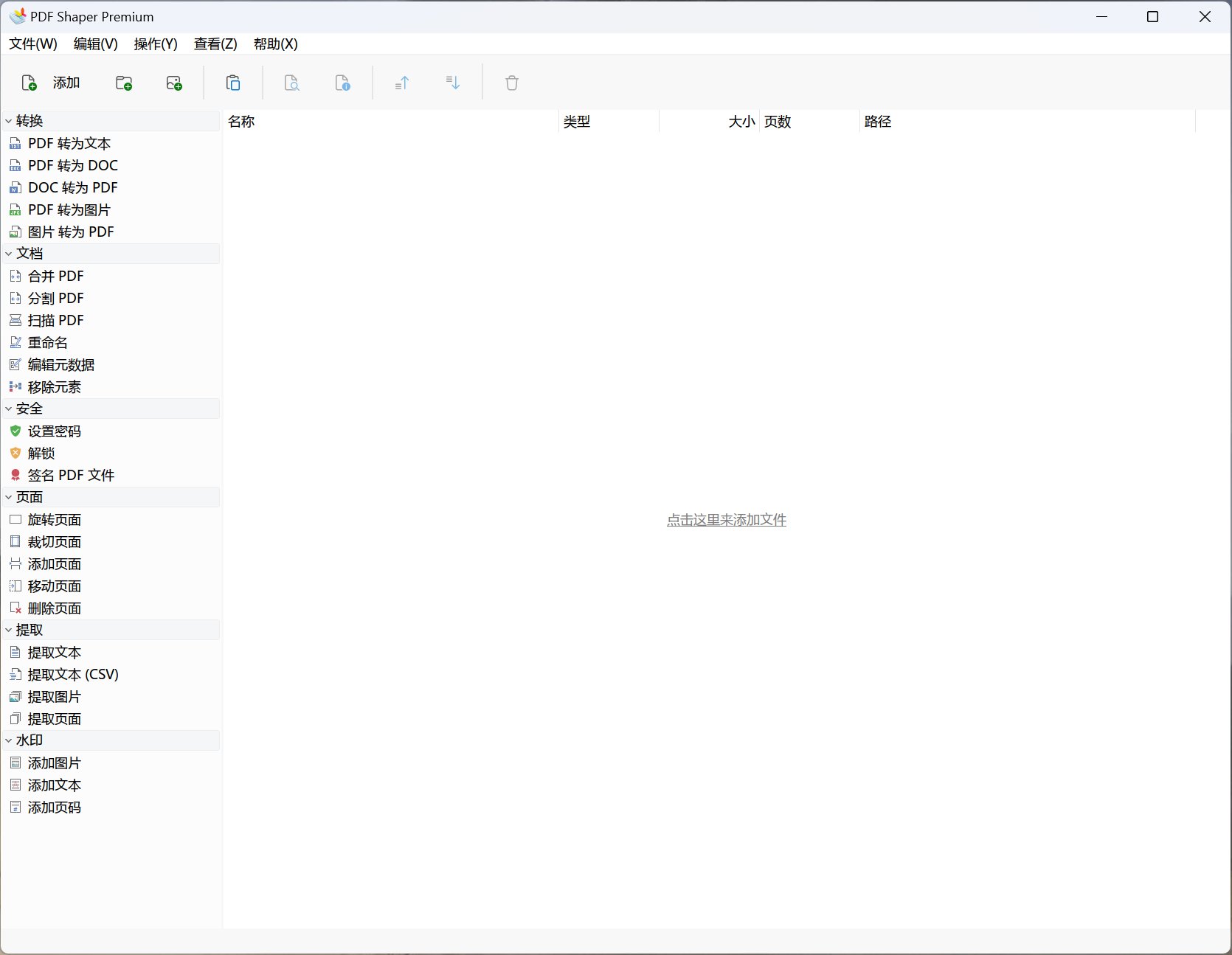This screenshot has width=1232, height=955.
Task: Click the 解锁 orange shield icon
Action: click(15, 453)
